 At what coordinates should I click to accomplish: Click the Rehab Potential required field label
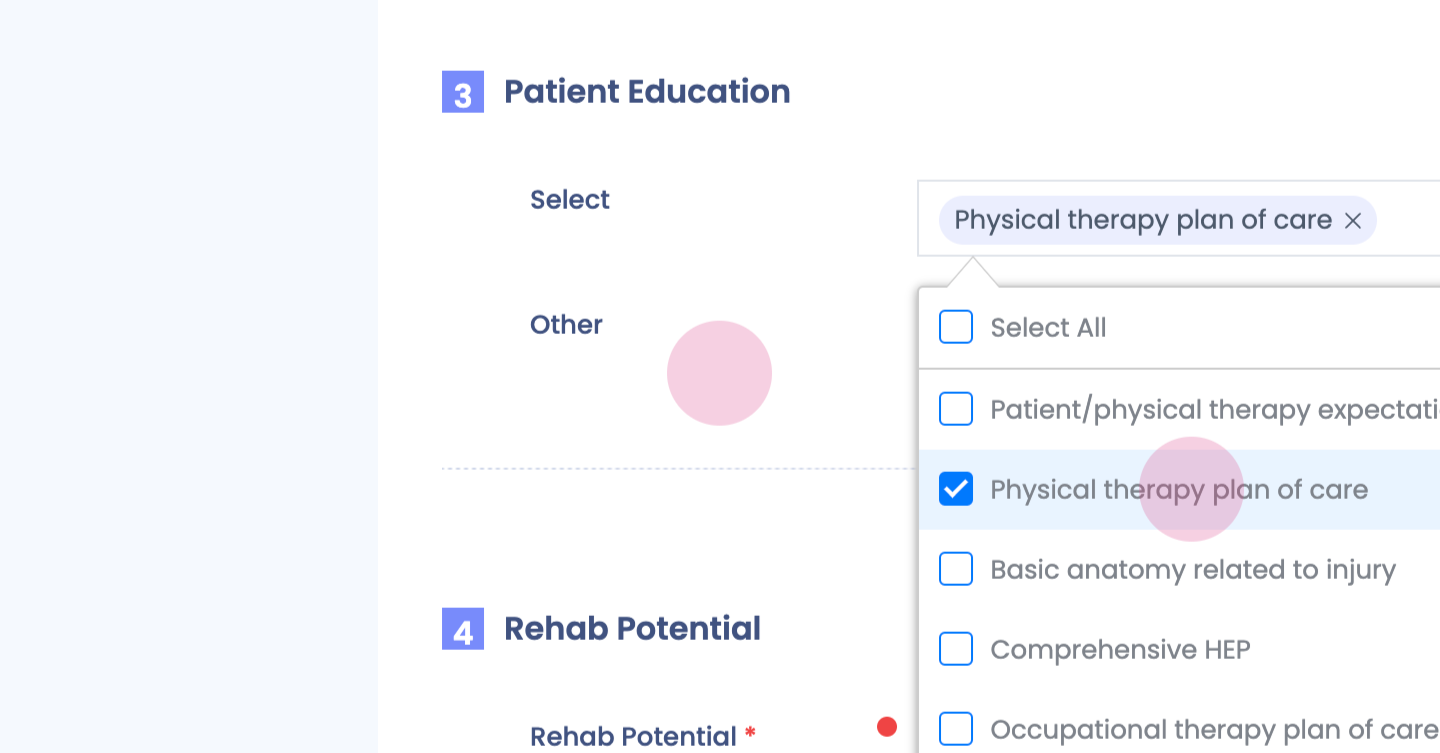(x=633, y=737)
